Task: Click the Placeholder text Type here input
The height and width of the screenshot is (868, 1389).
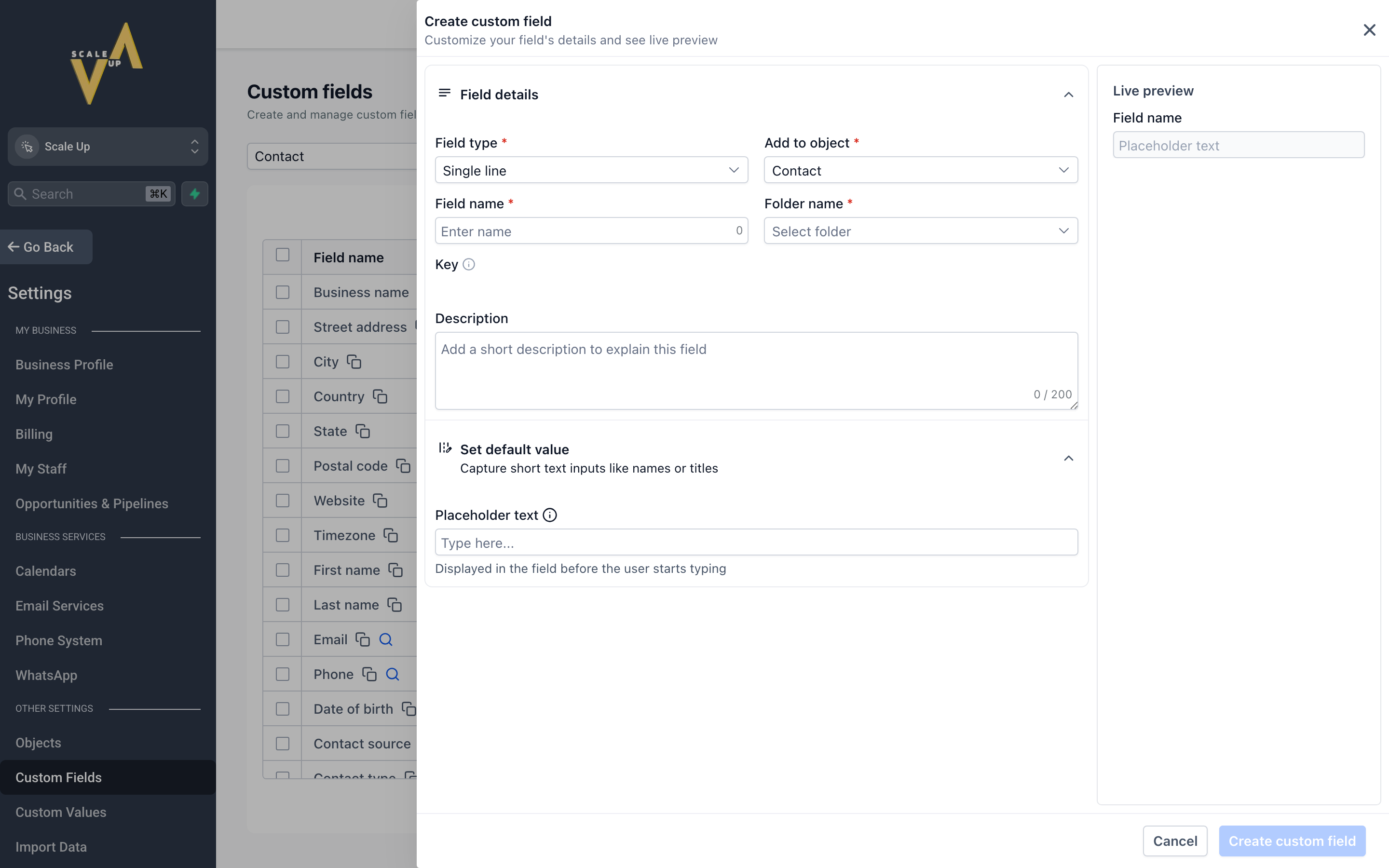Action: pos(756,542)
